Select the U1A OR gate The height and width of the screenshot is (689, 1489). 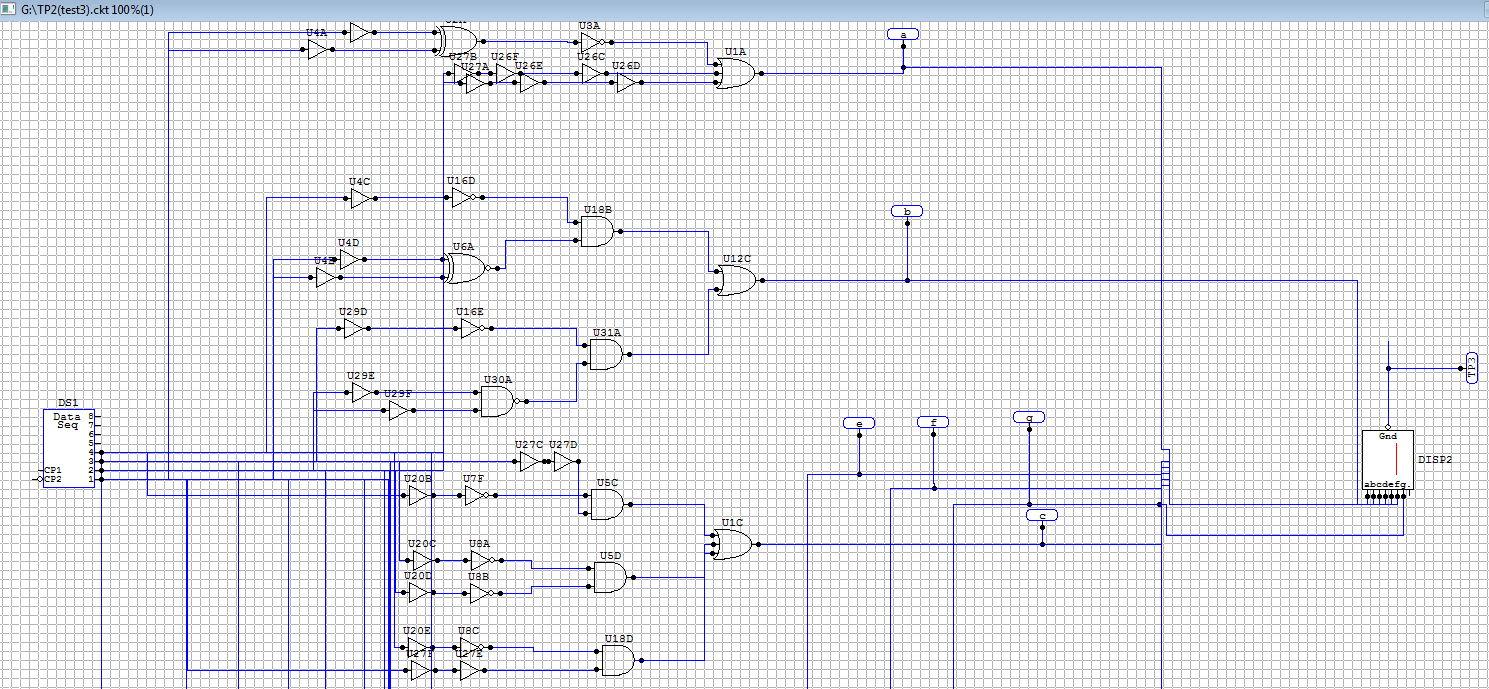[734, 73]
